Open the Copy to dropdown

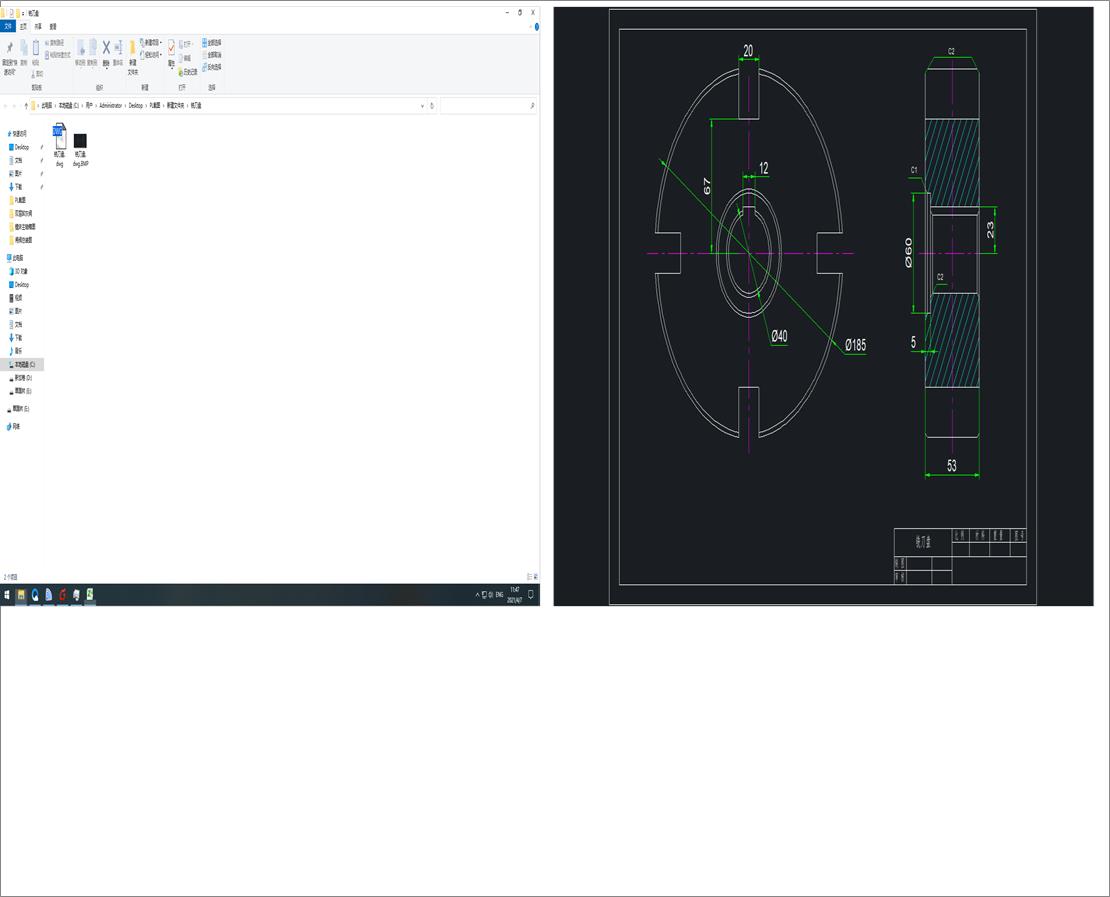tap(92, 53)
